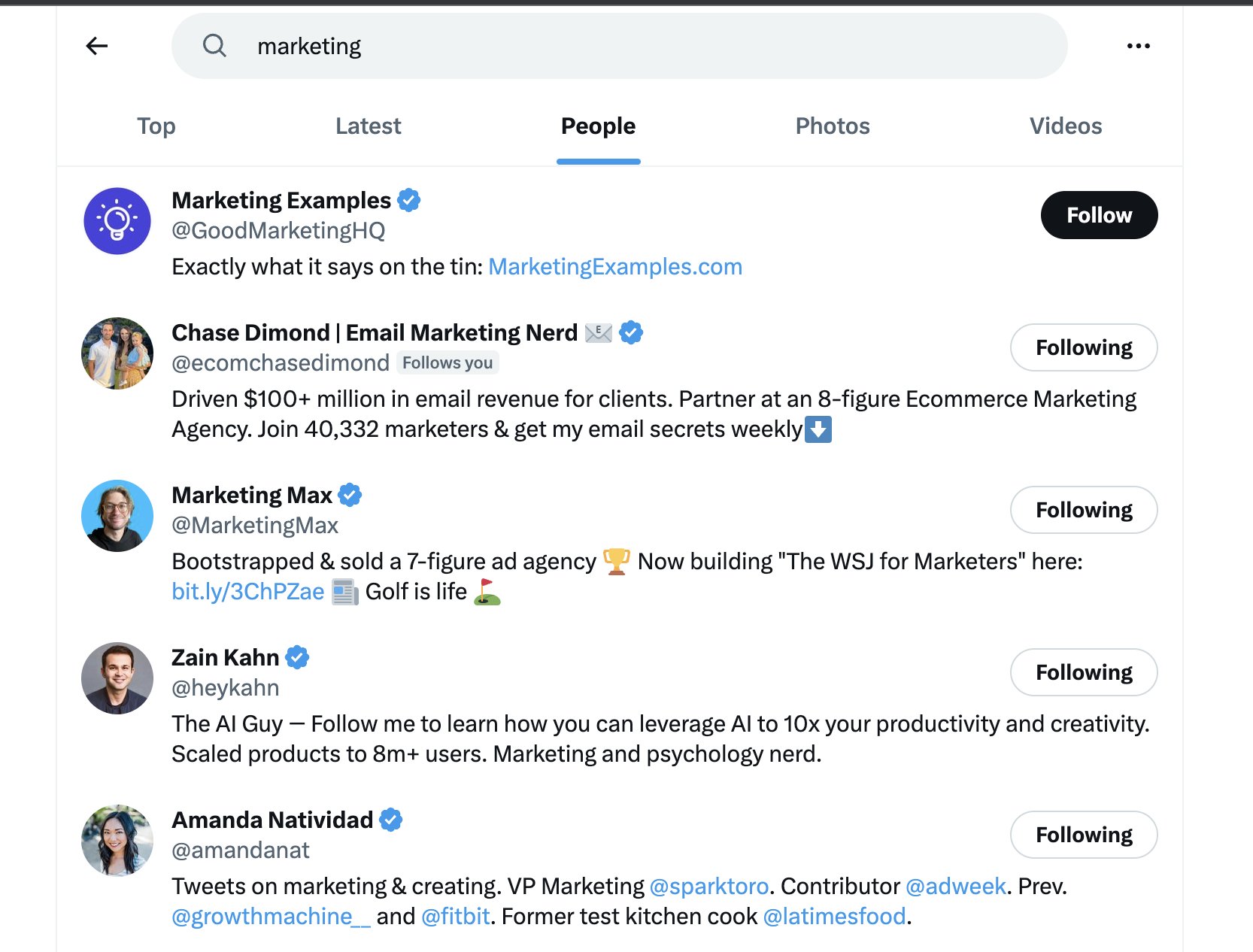Toggle Following button for Marketing Max
1253x952 pixels.
(1084, 510)
